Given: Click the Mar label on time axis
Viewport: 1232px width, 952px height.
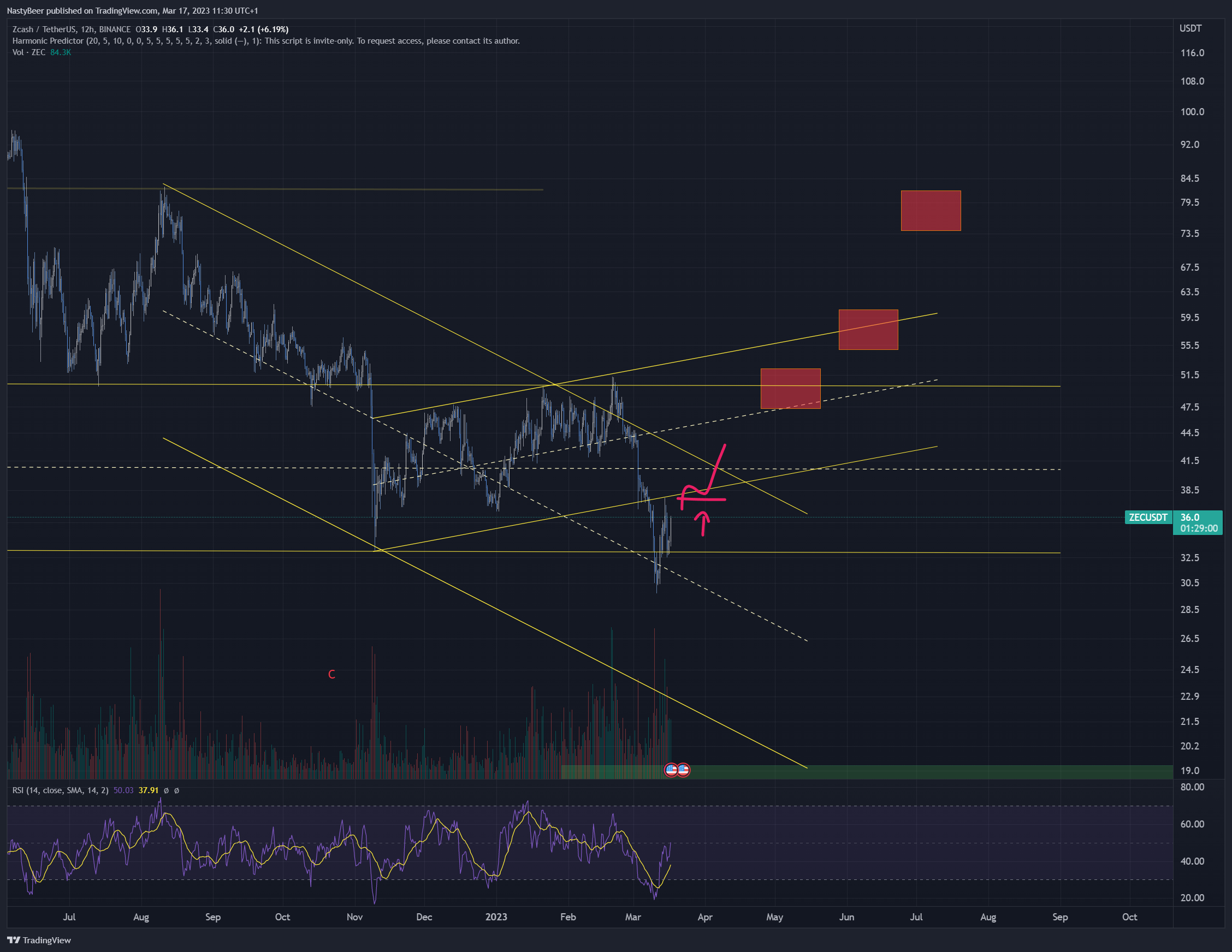Looking at the screenshot, I should (x=633, y=917).
